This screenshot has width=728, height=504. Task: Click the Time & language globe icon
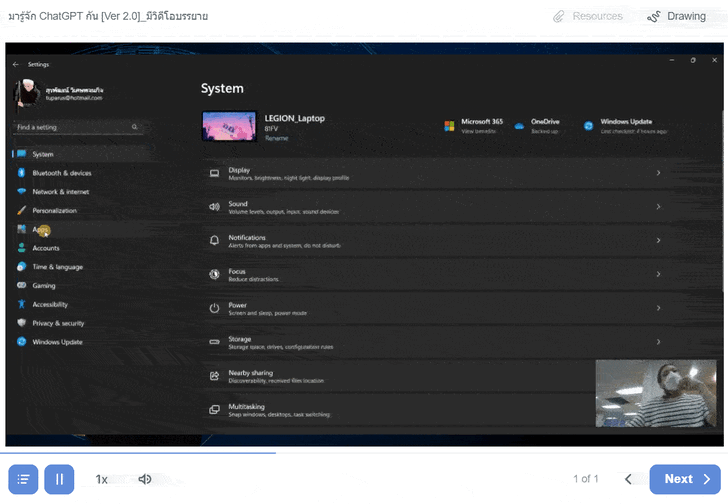click(21, 266)
